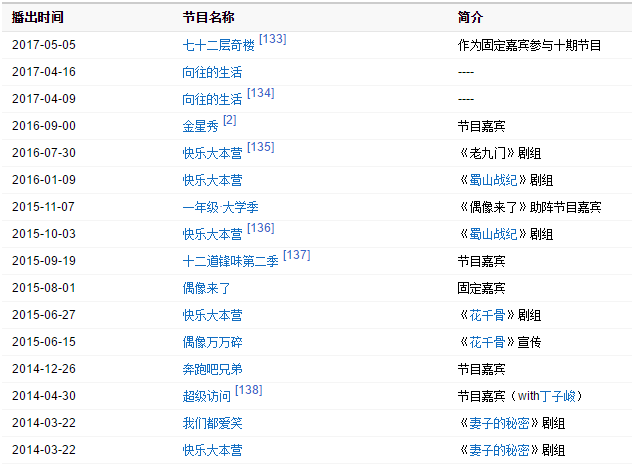The height and width of the screenshot is (469, 632).
Task: Open reference [138] citation
Action: 248,390
